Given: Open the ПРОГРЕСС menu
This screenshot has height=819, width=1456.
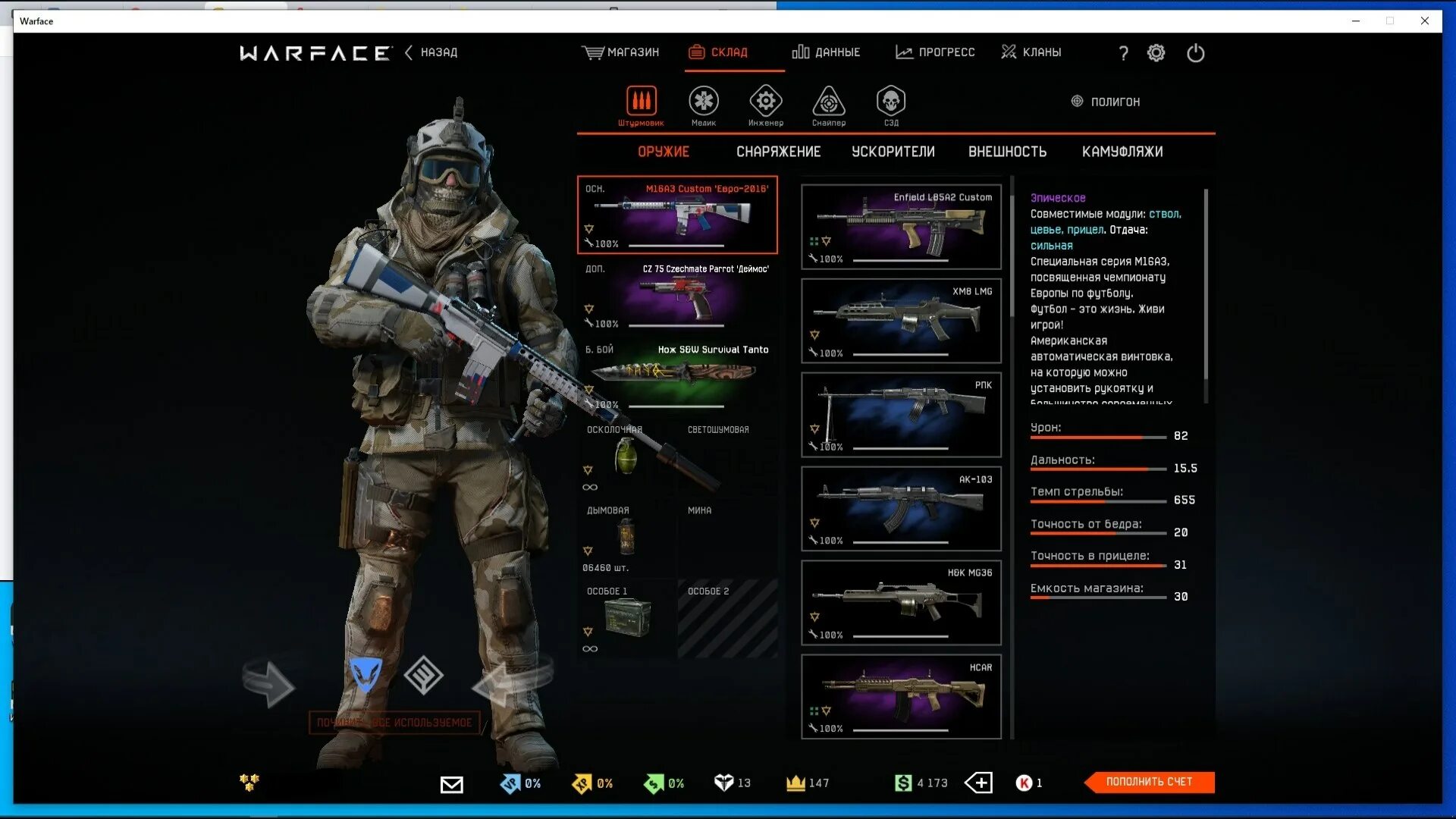Looking at the screenshot, I should point(935,52).
